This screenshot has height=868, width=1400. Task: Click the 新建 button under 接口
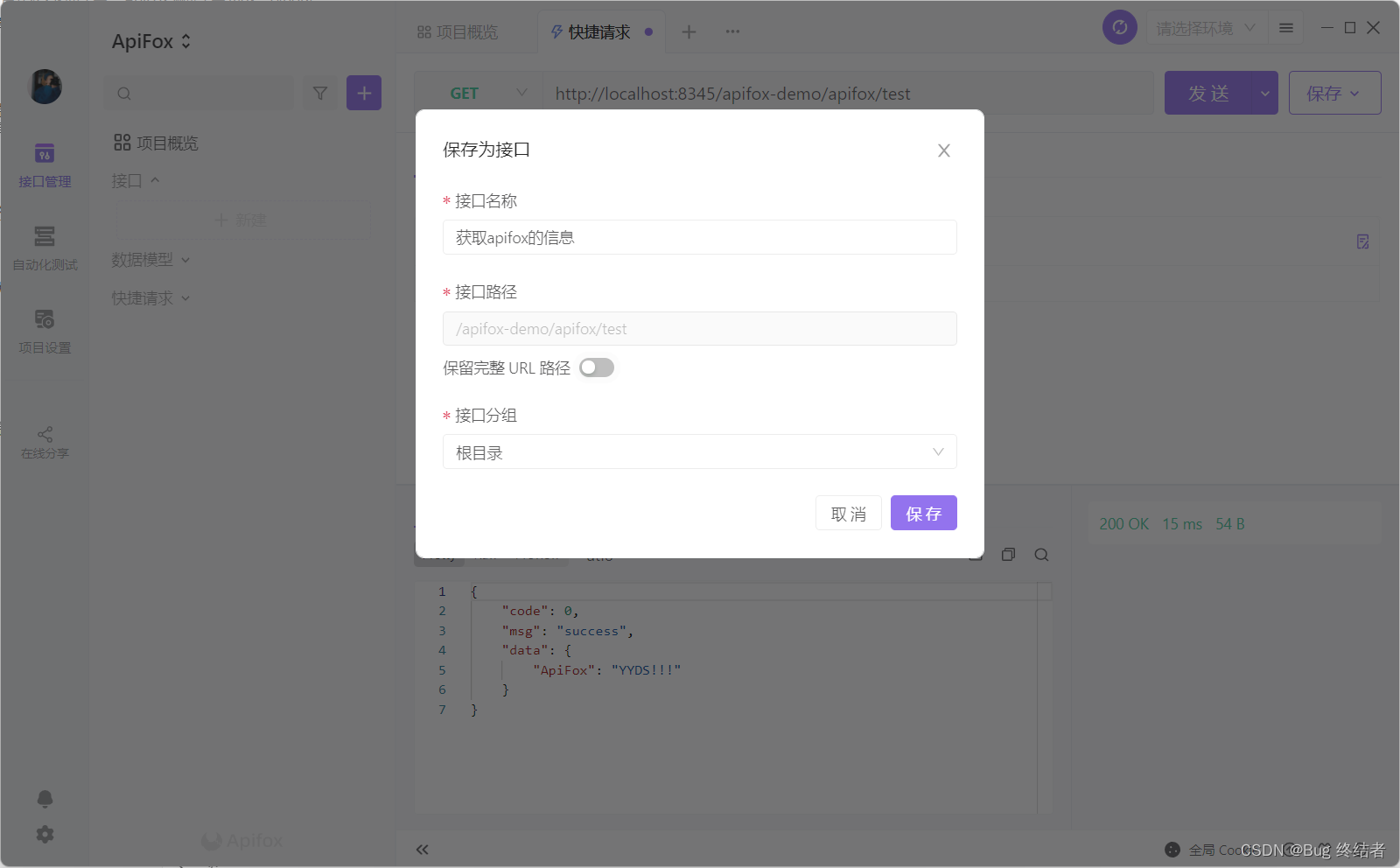pos(241,220)
